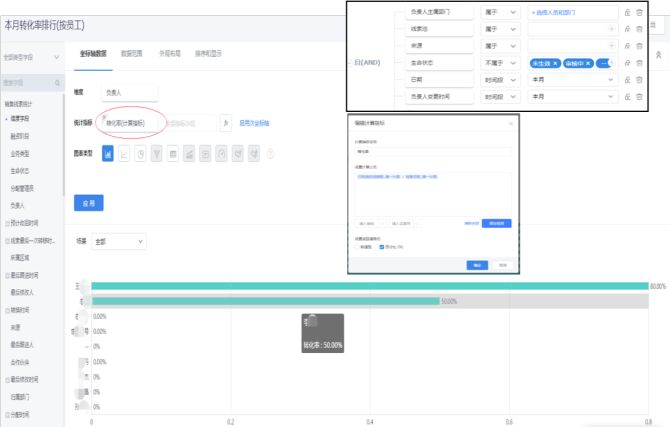Select the pie chart type icon

[140, 153]
